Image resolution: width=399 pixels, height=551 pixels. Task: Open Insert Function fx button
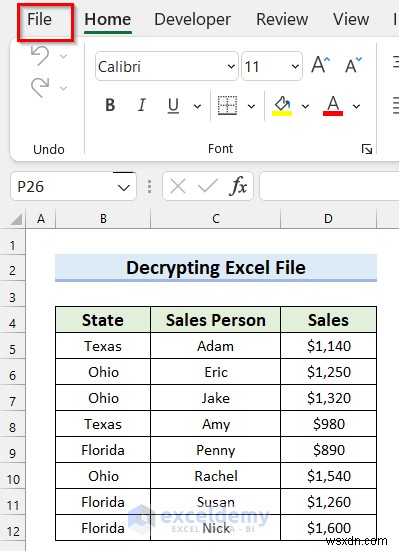(x=238, y=186)
